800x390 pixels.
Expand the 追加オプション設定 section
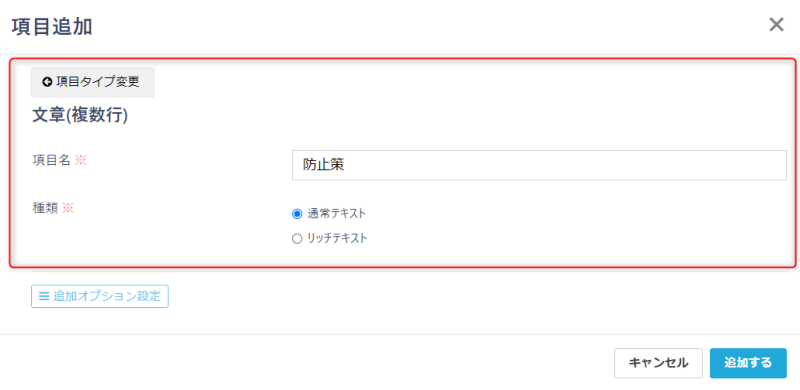[100, 296]
